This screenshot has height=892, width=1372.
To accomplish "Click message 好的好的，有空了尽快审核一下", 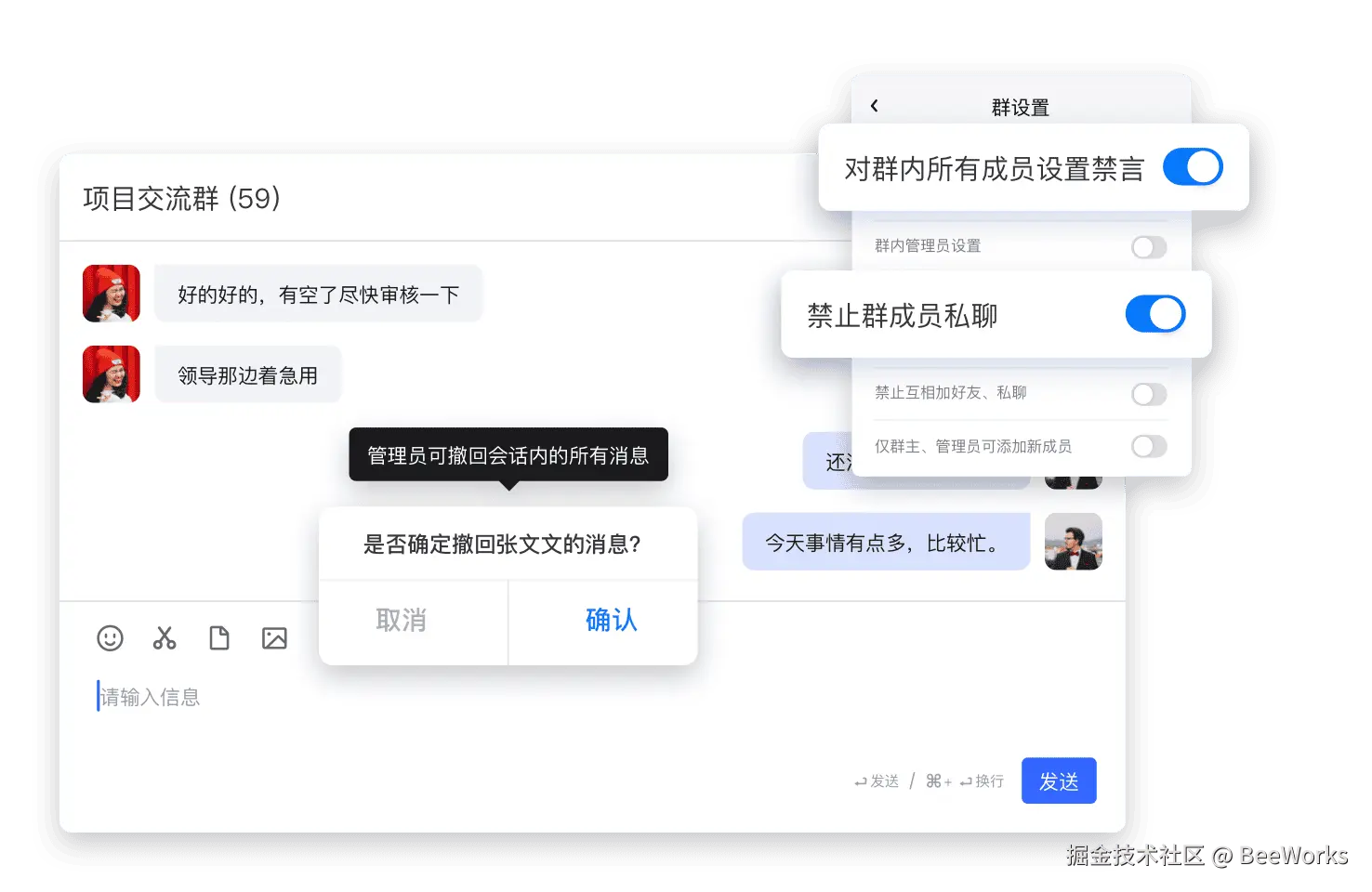I will click(318, 294).
